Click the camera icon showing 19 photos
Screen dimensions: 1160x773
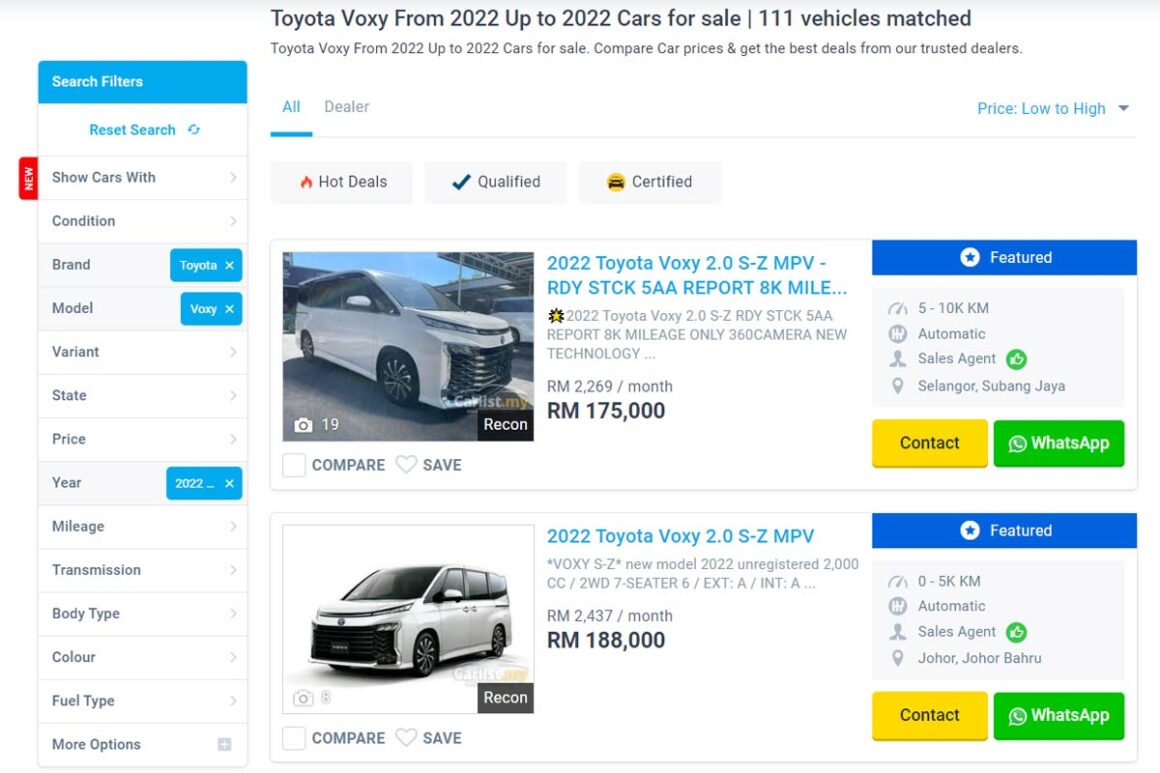pyautogui.click(x=306, y=424)
